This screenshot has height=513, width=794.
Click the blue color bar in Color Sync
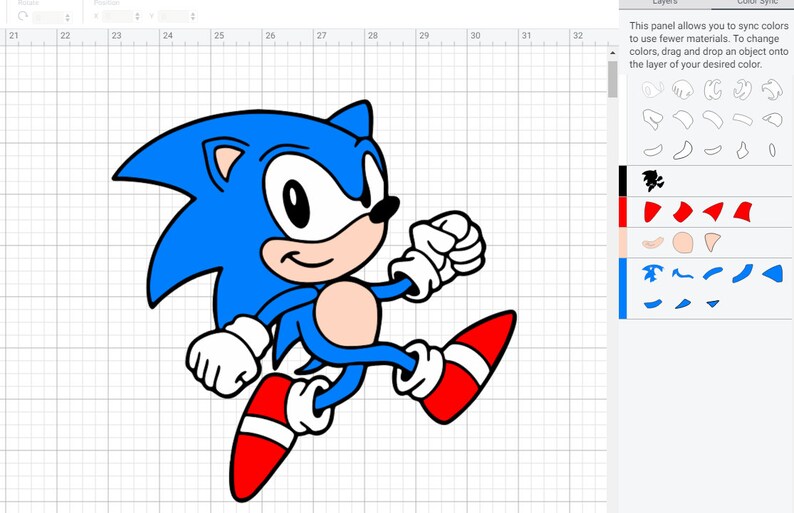623,289
